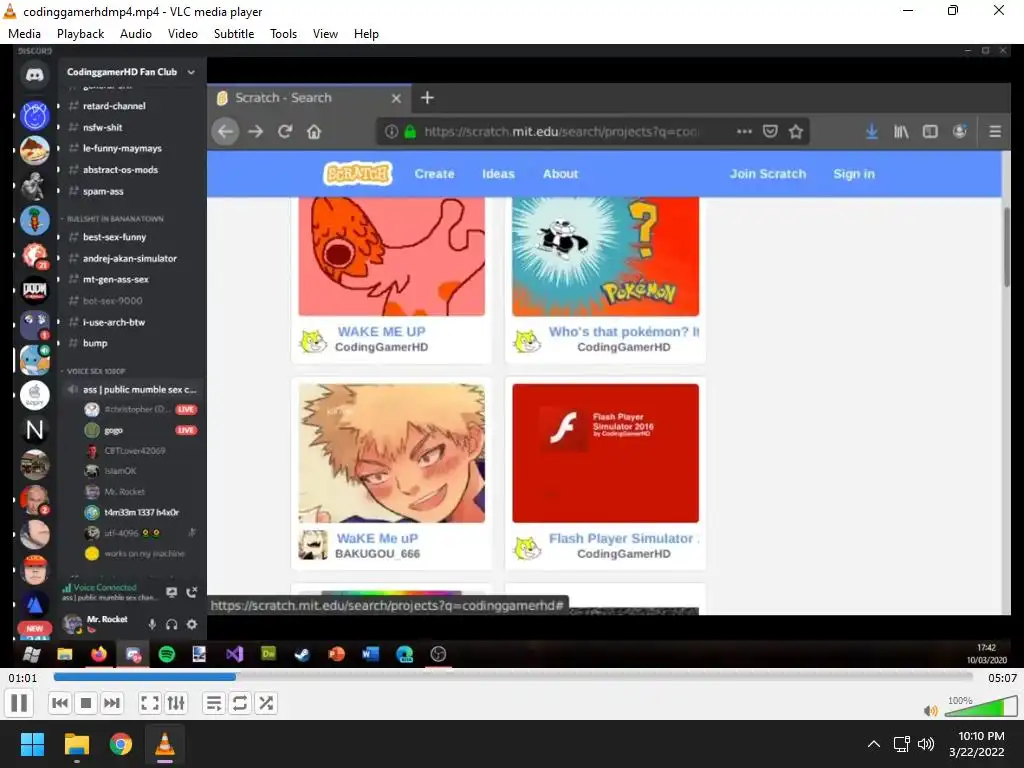Skip to next media in VLC
1024x768 pixels.
(x=112, y=703)
